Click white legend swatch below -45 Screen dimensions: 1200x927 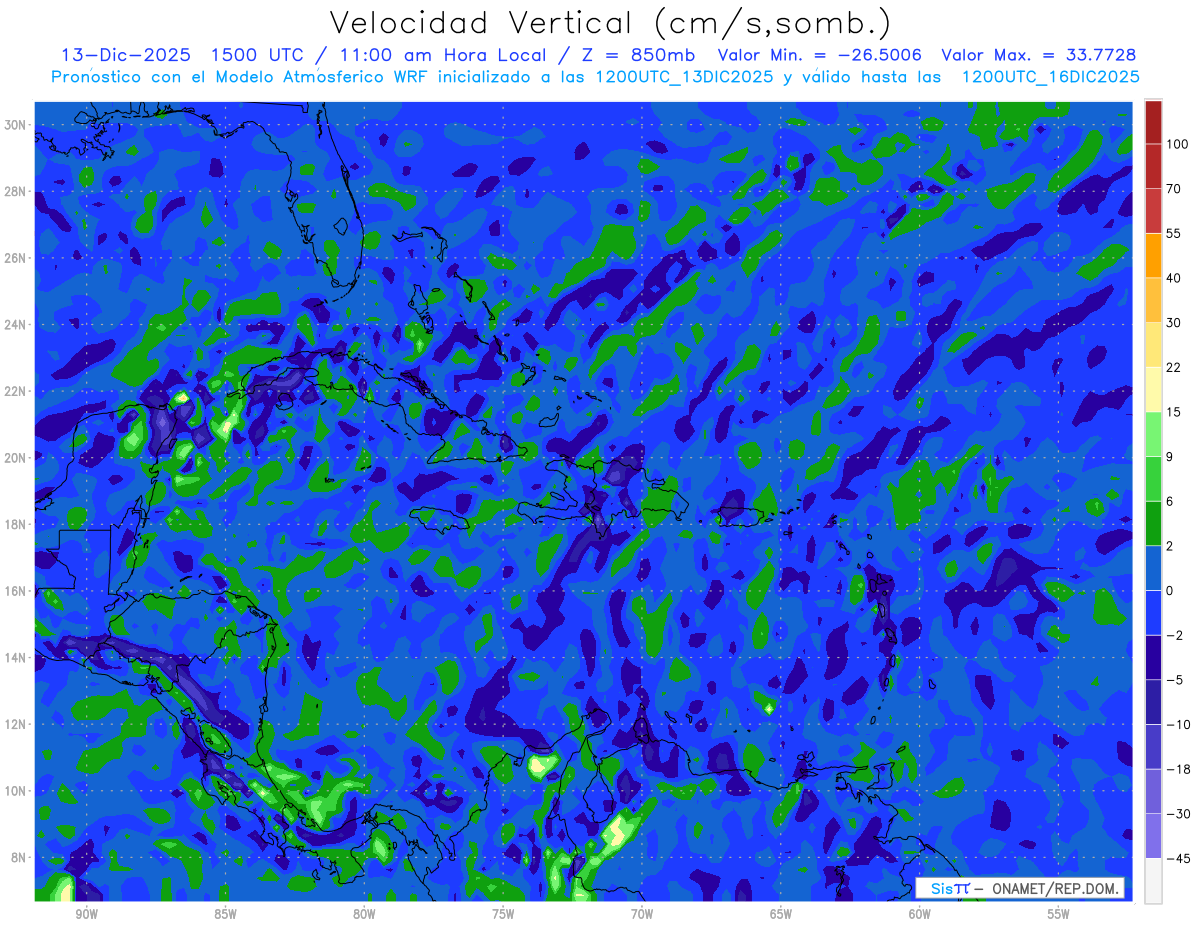point(1153,880)
